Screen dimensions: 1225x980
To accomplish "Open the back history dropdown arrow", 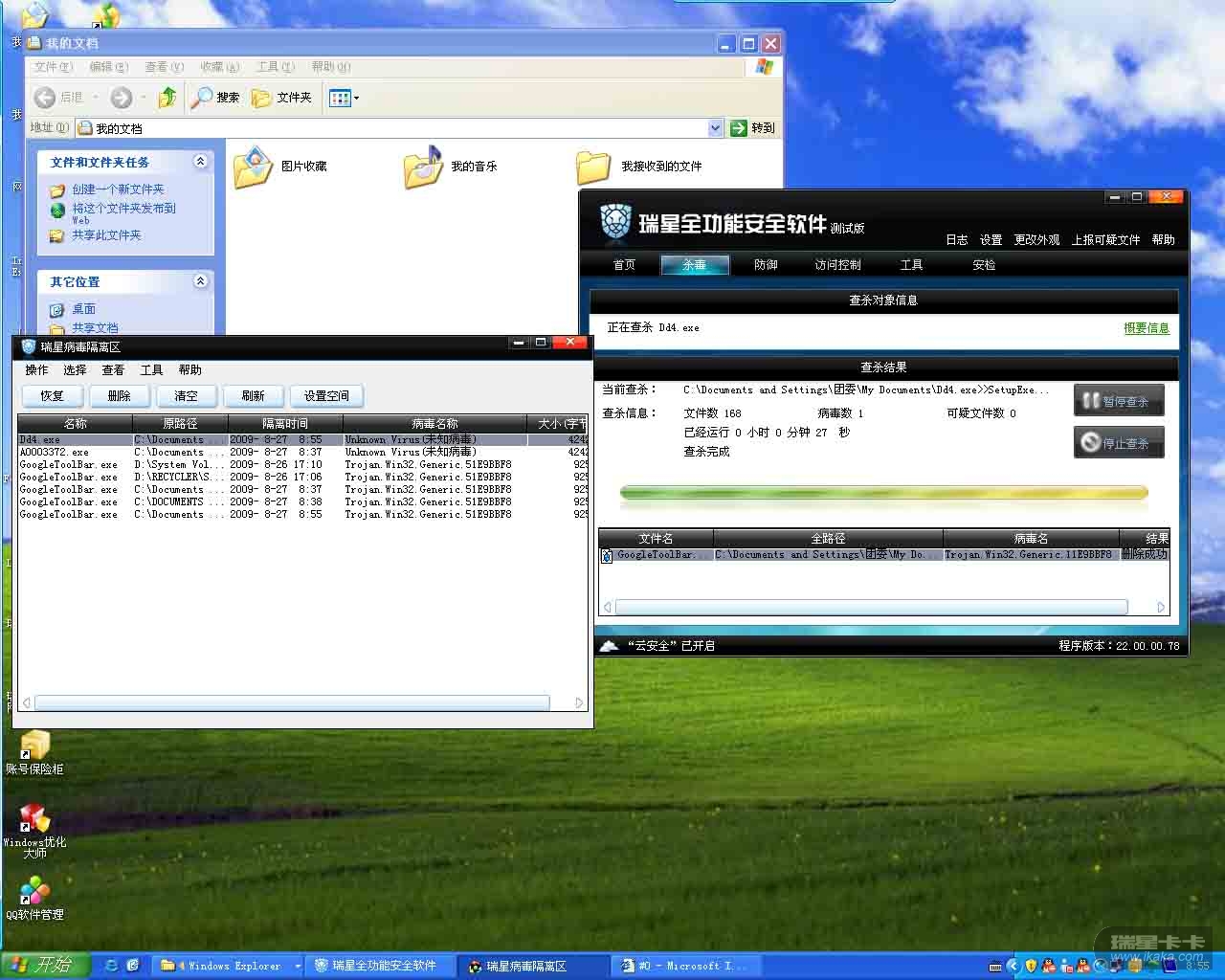I will [x=97, y=97].
